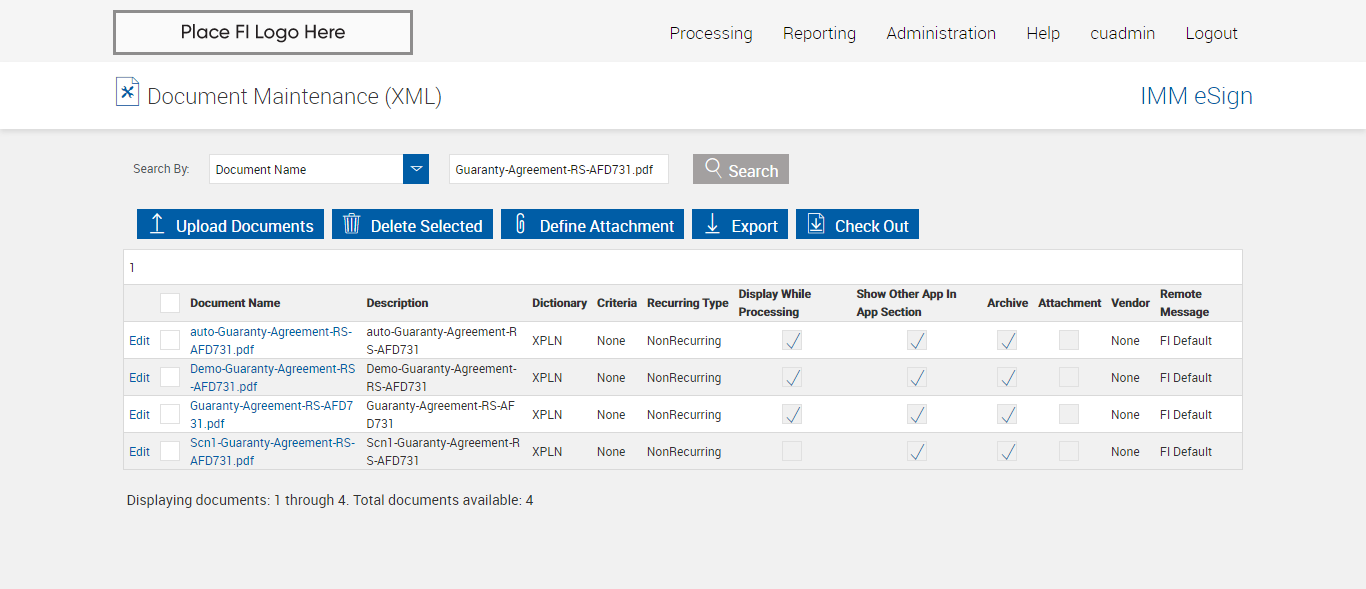Click the search text input field
This screenshot has height=589, width=1366.
point(558,169)
